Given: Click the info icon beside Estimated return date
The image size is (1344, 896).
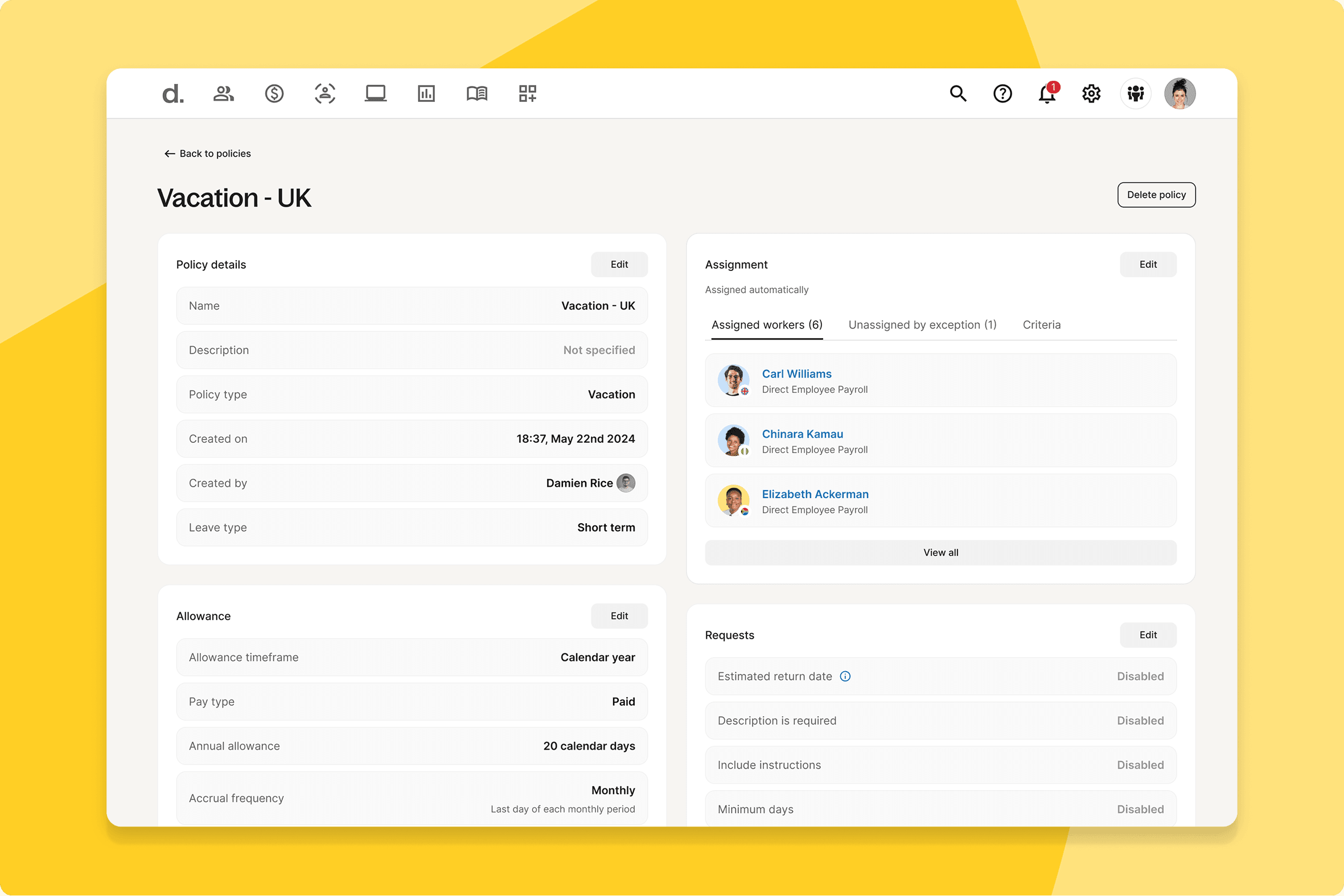Looking at the screenshot, I should [x=845, y=676].
